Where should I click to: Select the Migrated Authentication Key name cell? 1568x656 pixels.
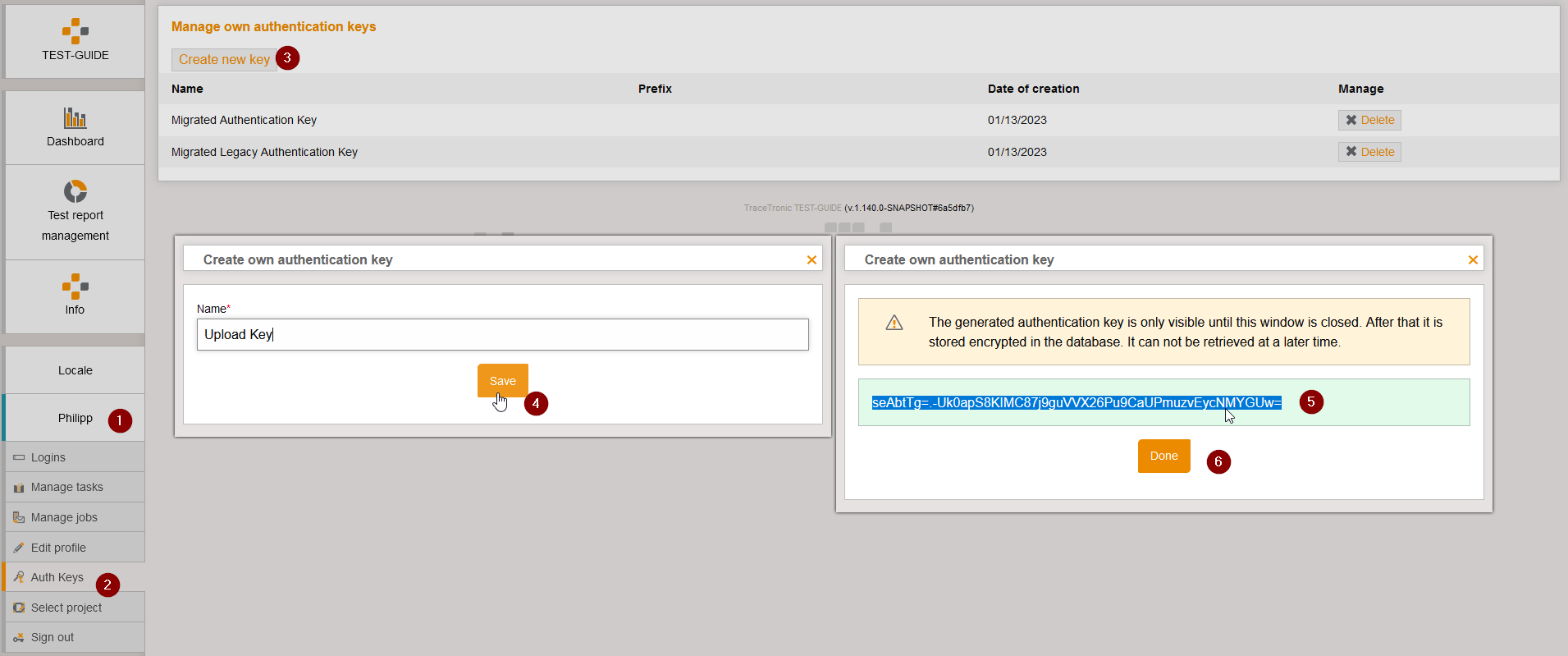coord(244,120)
